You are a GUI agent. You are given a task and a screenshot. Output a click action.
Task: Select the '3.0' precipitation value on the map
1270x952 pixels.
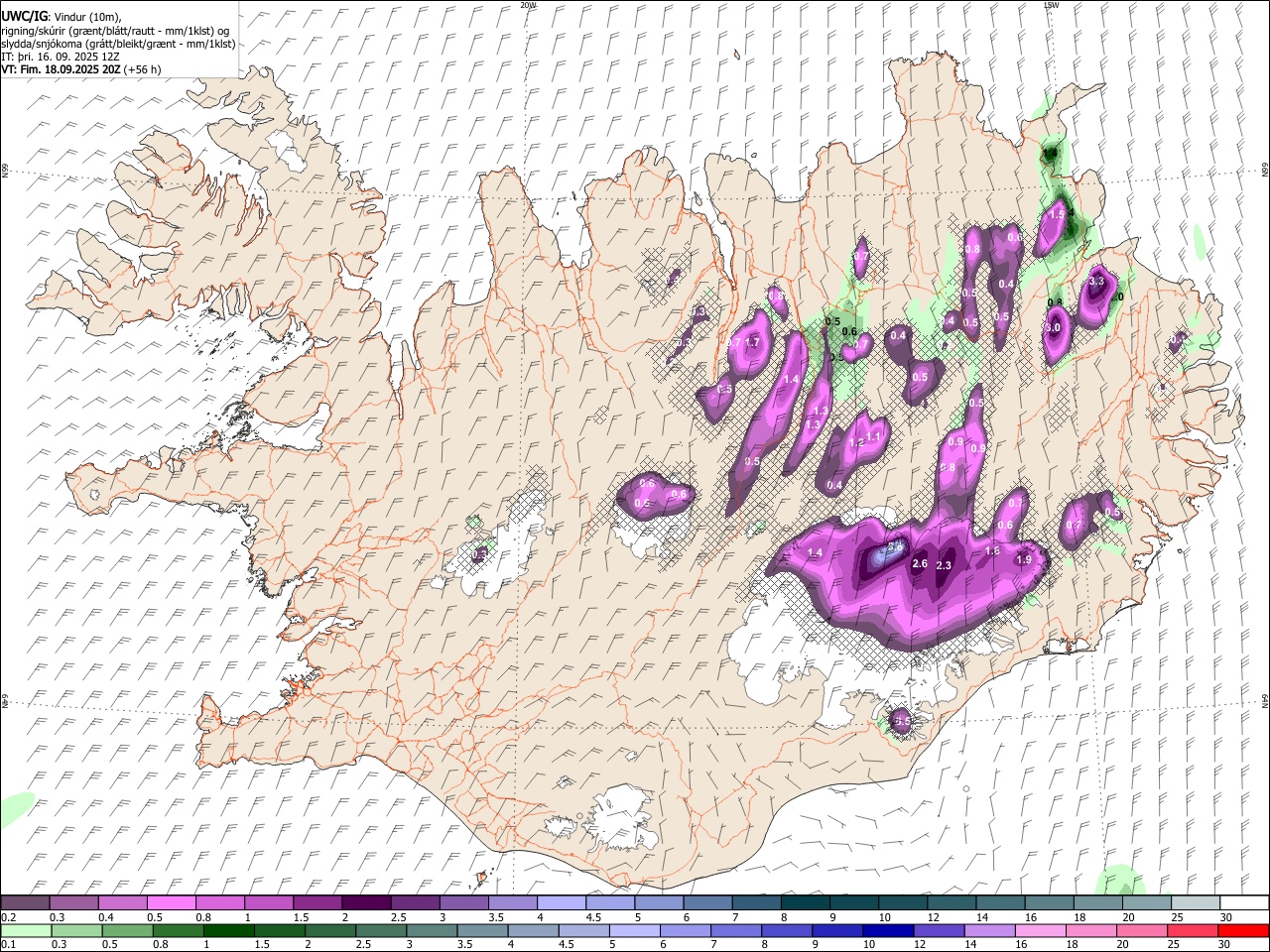coord(1054,327)
